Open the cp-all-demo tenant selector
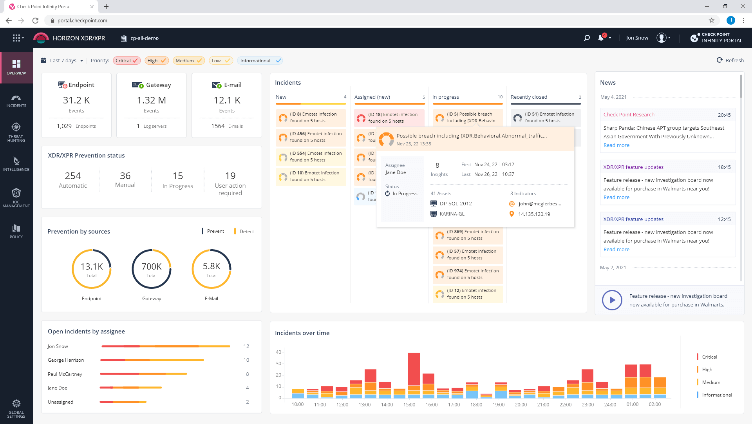Viewport: 752px width, 424px height. pos(140,38)
